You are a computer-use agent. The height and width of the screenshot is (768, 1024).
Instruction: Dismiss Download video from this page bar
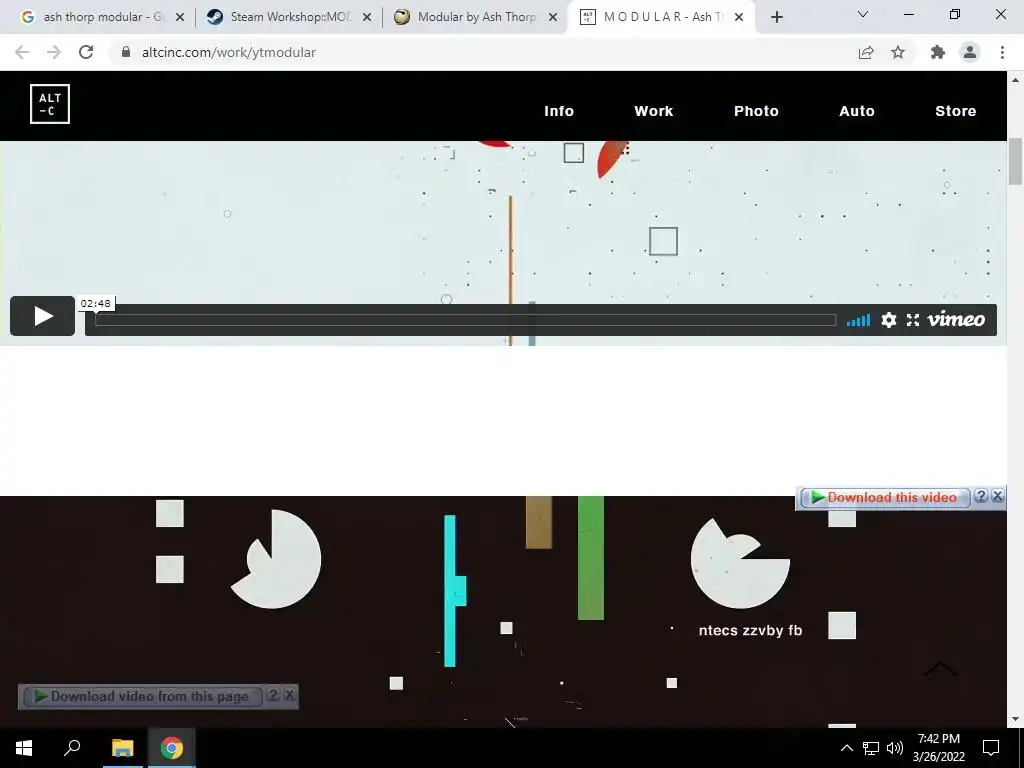290,695
